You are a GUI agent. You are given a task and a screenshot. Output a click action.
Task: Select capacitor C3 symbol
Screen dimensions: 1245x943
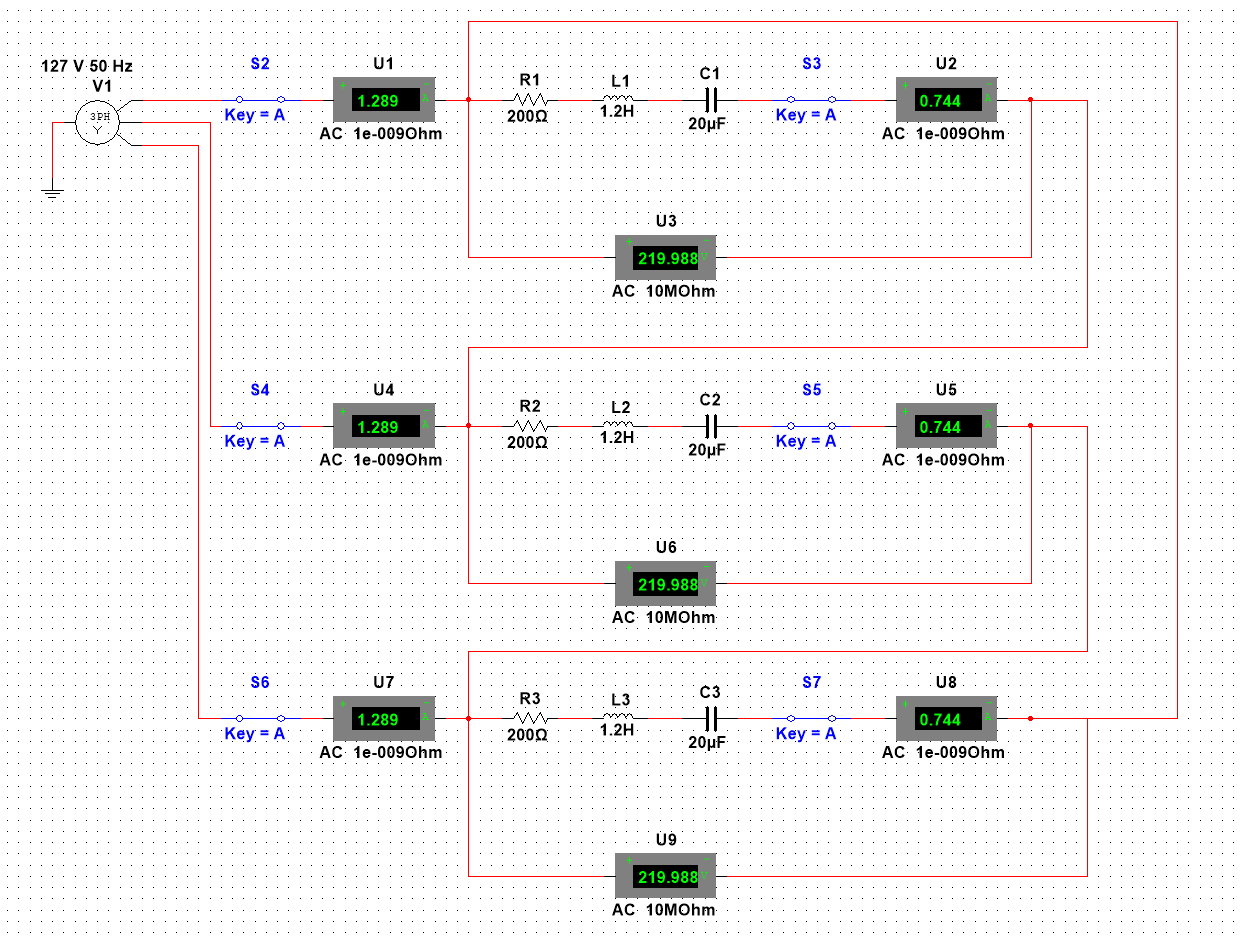click(x=711, y=718)
